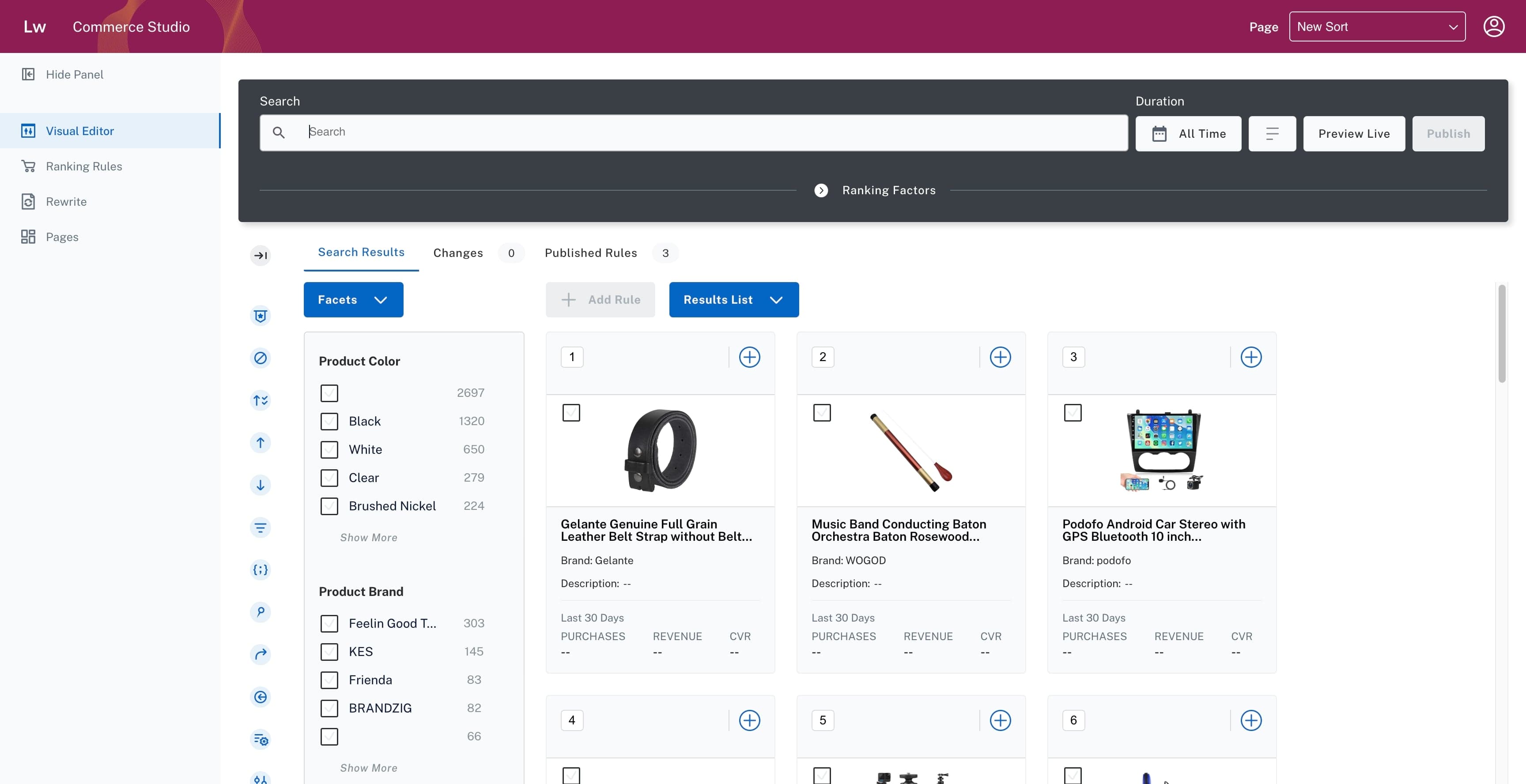Click position number 1 field

pyautogui.click(x=572, y=357)
